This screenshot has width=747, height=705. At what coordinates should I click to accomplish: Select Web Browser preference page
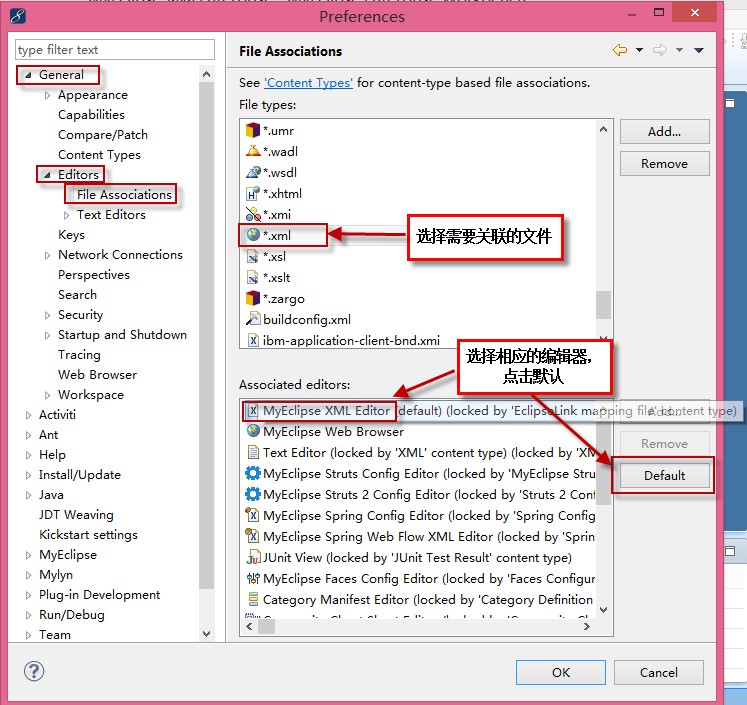[97, 375]
